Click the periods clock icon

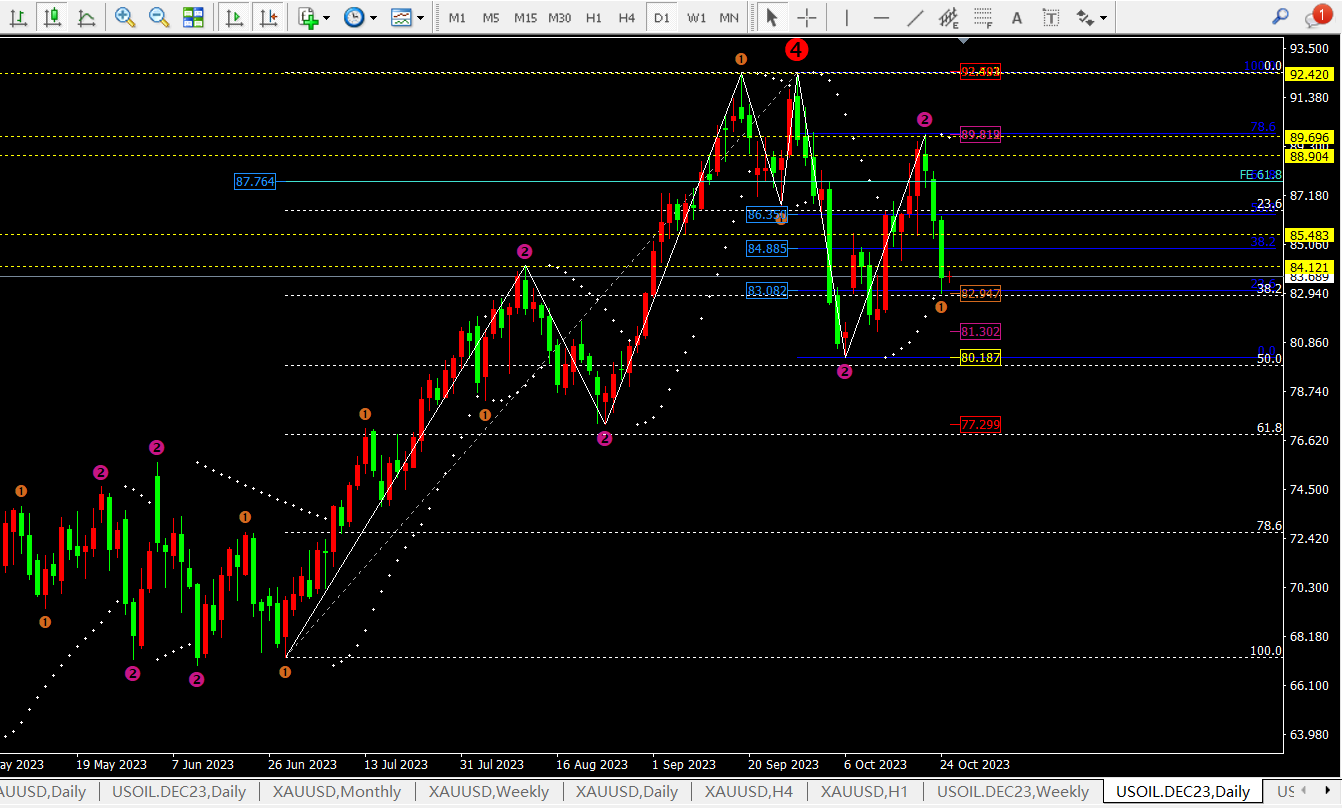pos(354,17)
